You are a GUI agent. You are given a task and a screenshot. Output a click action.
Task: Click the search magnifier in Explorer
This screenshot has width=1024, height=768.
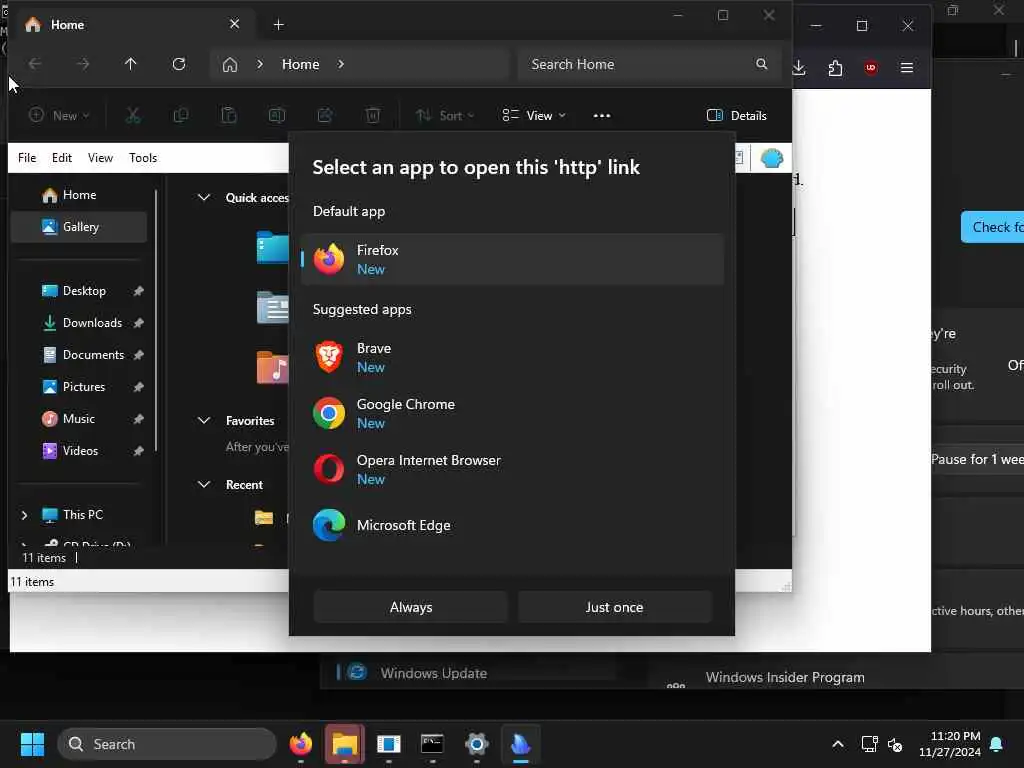coord(761,64)
